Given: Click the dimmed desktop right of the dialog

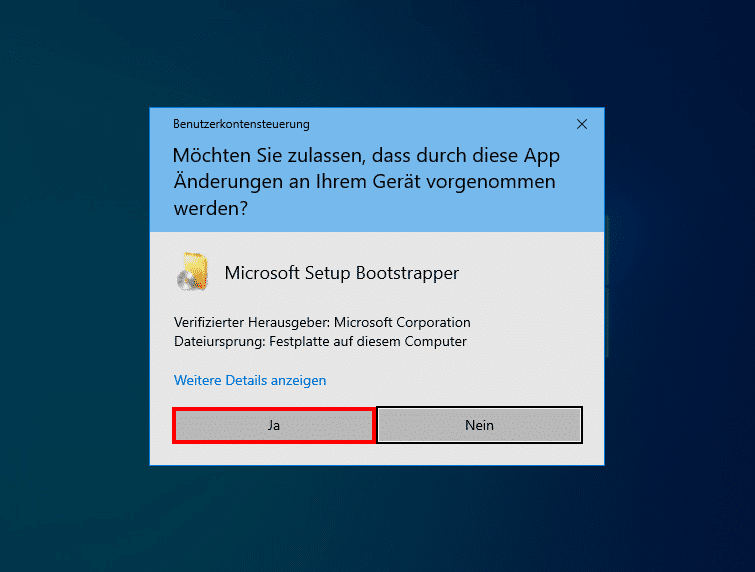Looking at the screenshot, I should click(x=680, y=290).
